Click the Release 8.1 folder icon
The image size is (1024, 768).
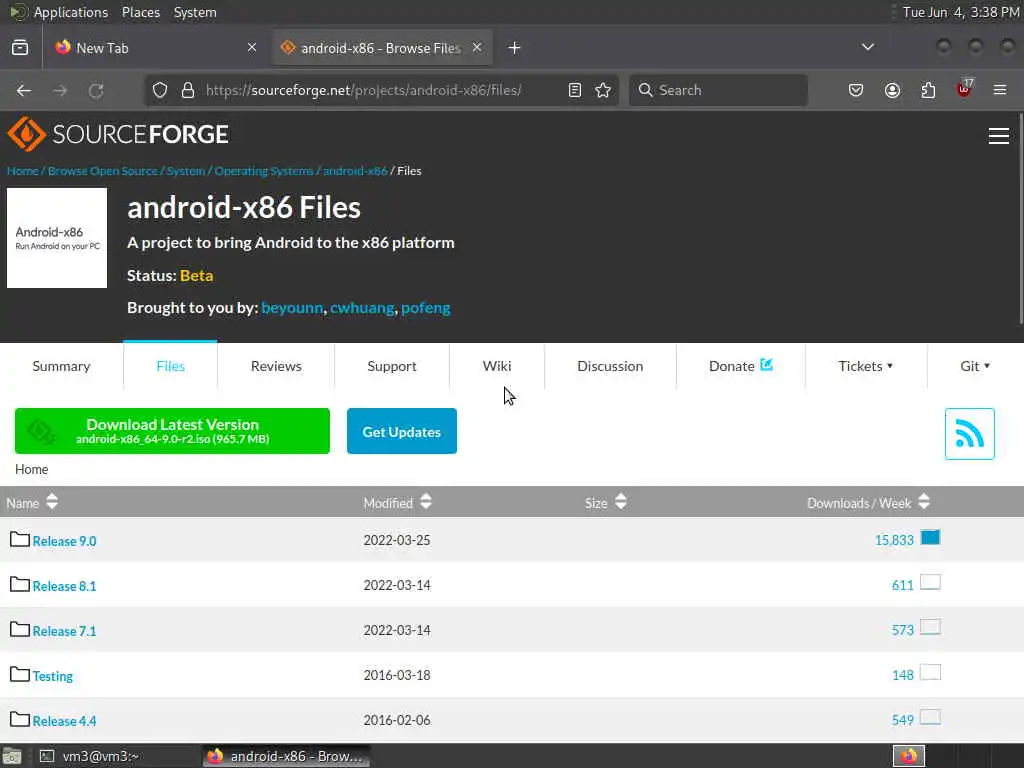[x=20, y=584]
